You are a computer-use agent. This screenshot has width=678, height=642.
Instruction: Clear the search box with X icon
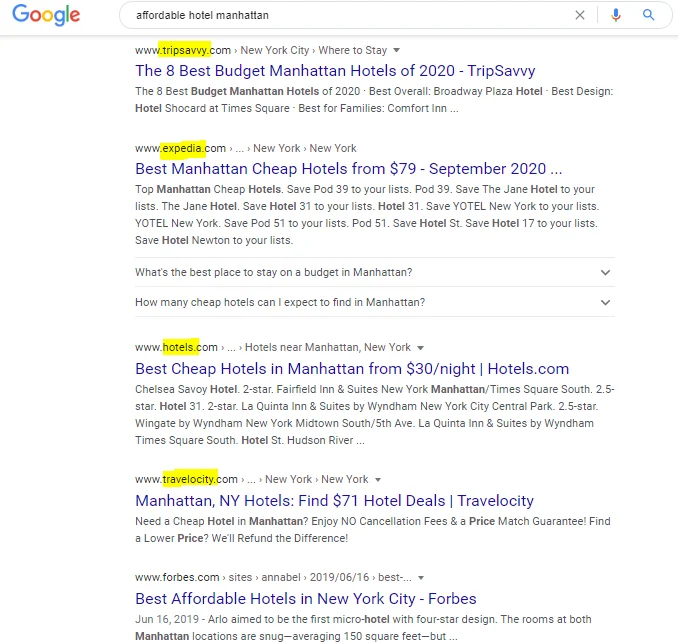pos(580,15)
